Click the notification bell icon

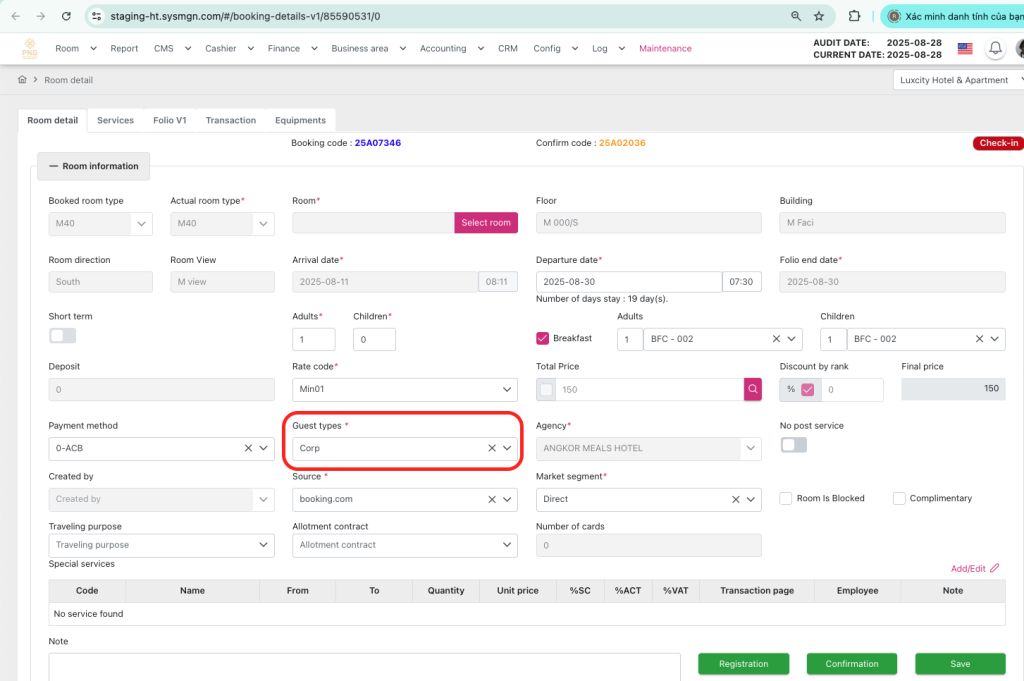pos(995,48)
